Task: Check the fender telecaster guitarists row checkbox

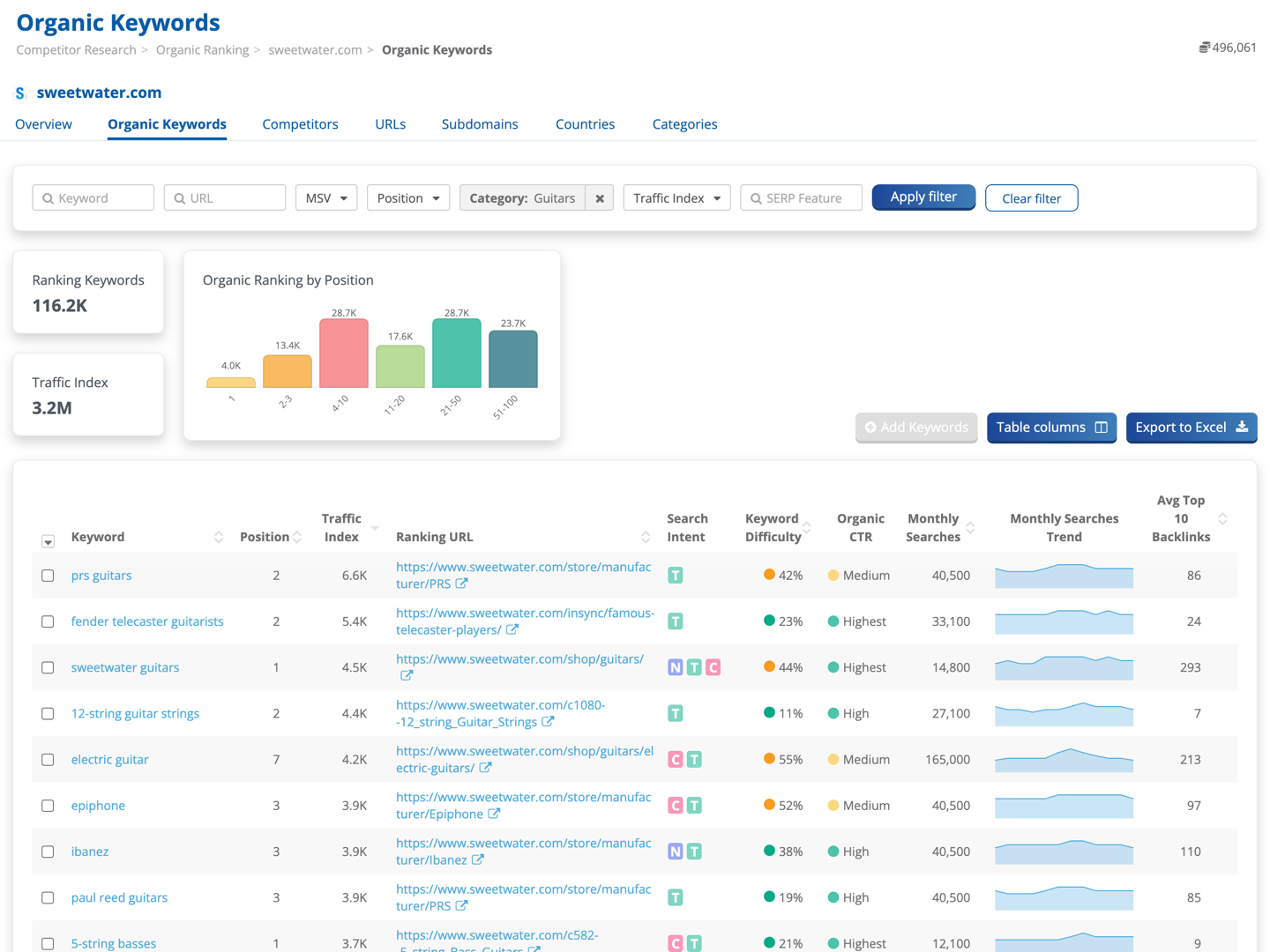Action: pyautogui.click(x=48, y=621)
